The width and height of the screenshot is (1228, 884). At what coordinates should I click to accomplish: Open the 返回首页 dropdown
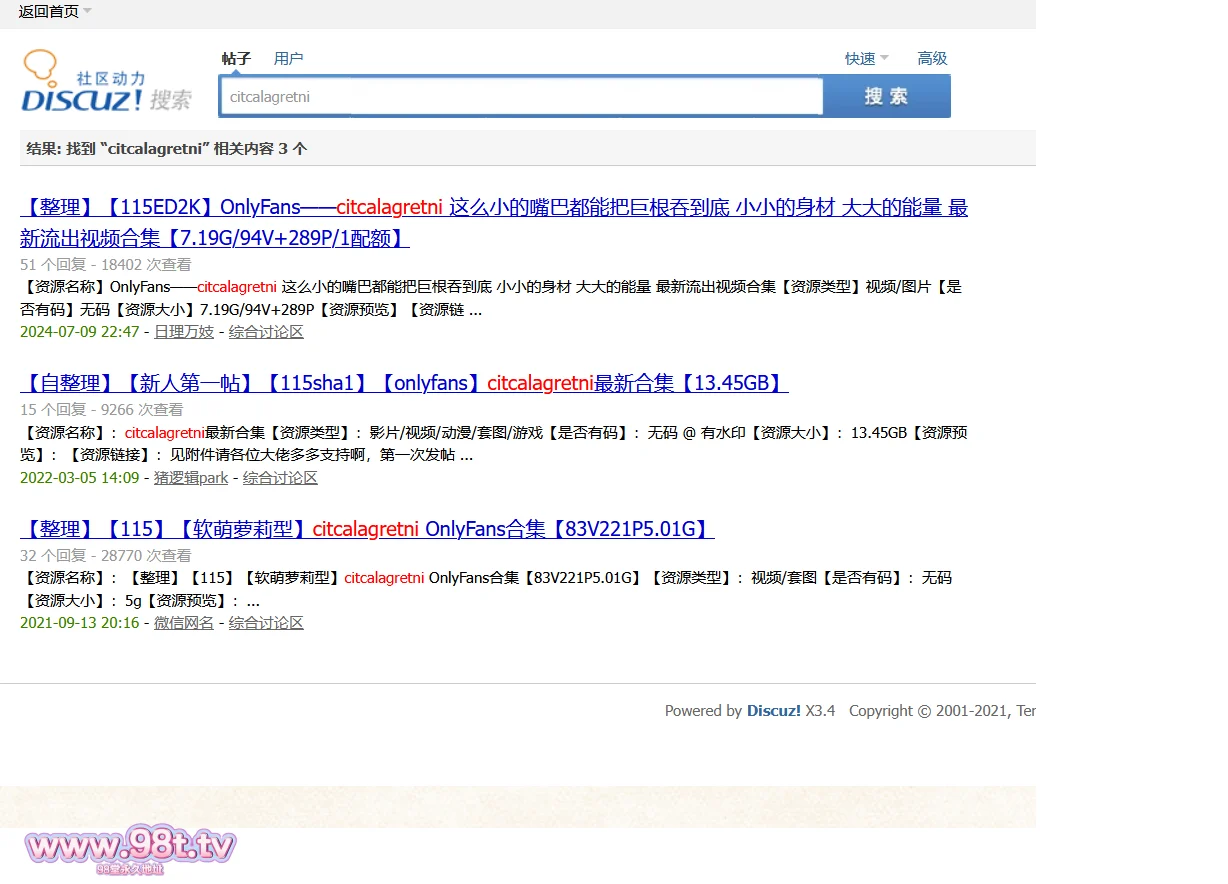pos(55,12)
